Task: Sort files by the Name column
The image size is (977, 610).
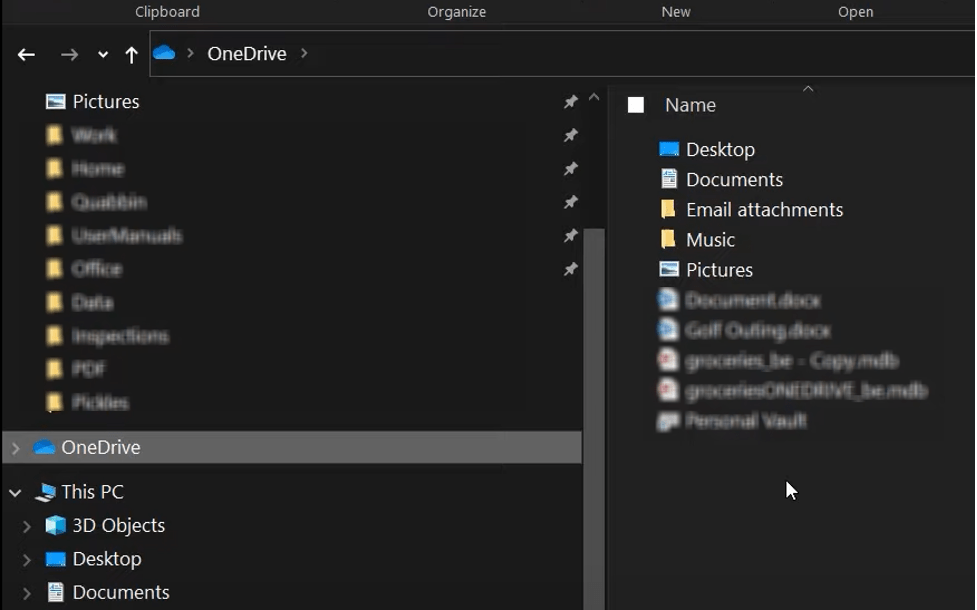Action: [x=690, y=105]
